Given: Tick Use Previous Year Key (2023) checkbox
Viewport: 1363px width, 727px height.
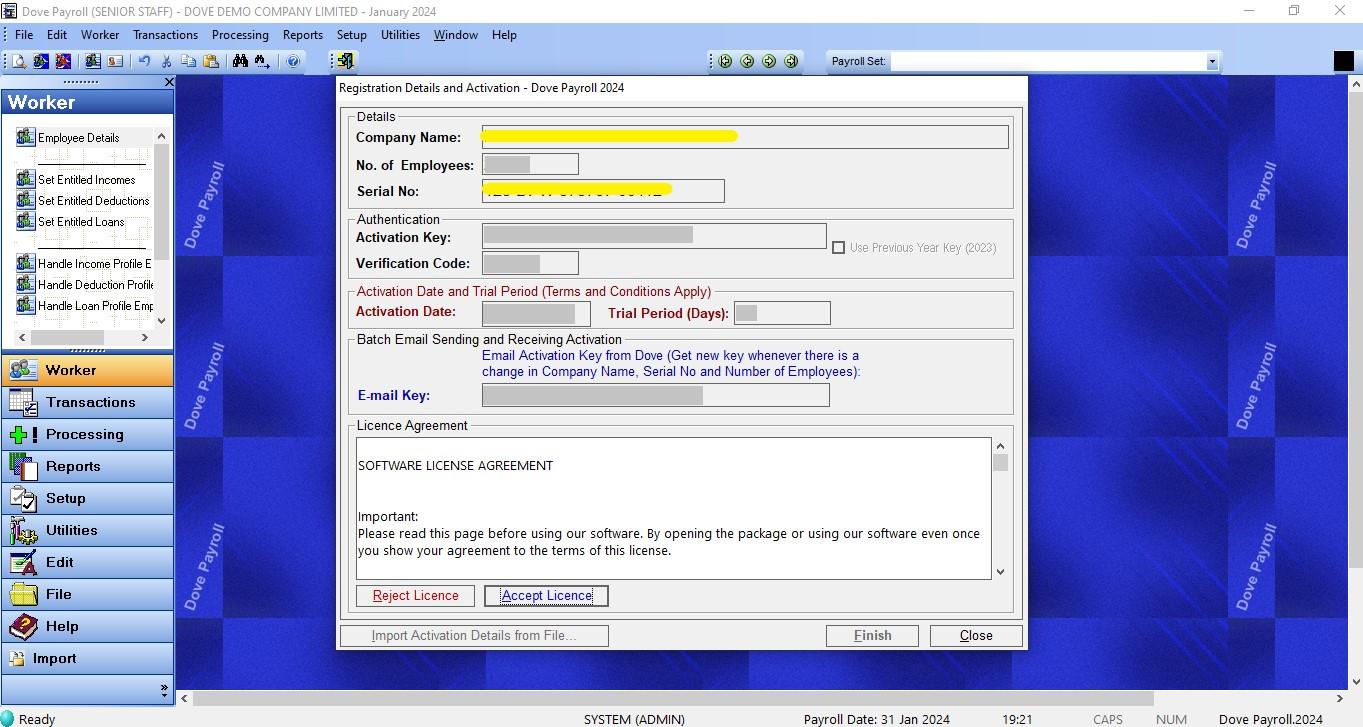Looking at the screenshot, I should tap(839, 247).
